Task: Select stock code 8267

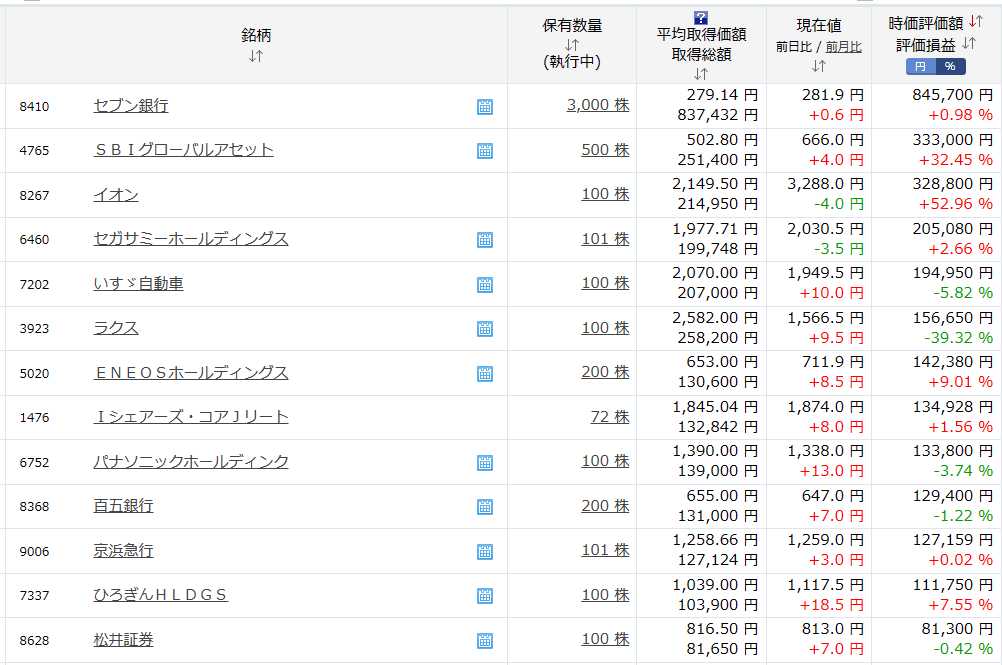Action: [34, 195]
